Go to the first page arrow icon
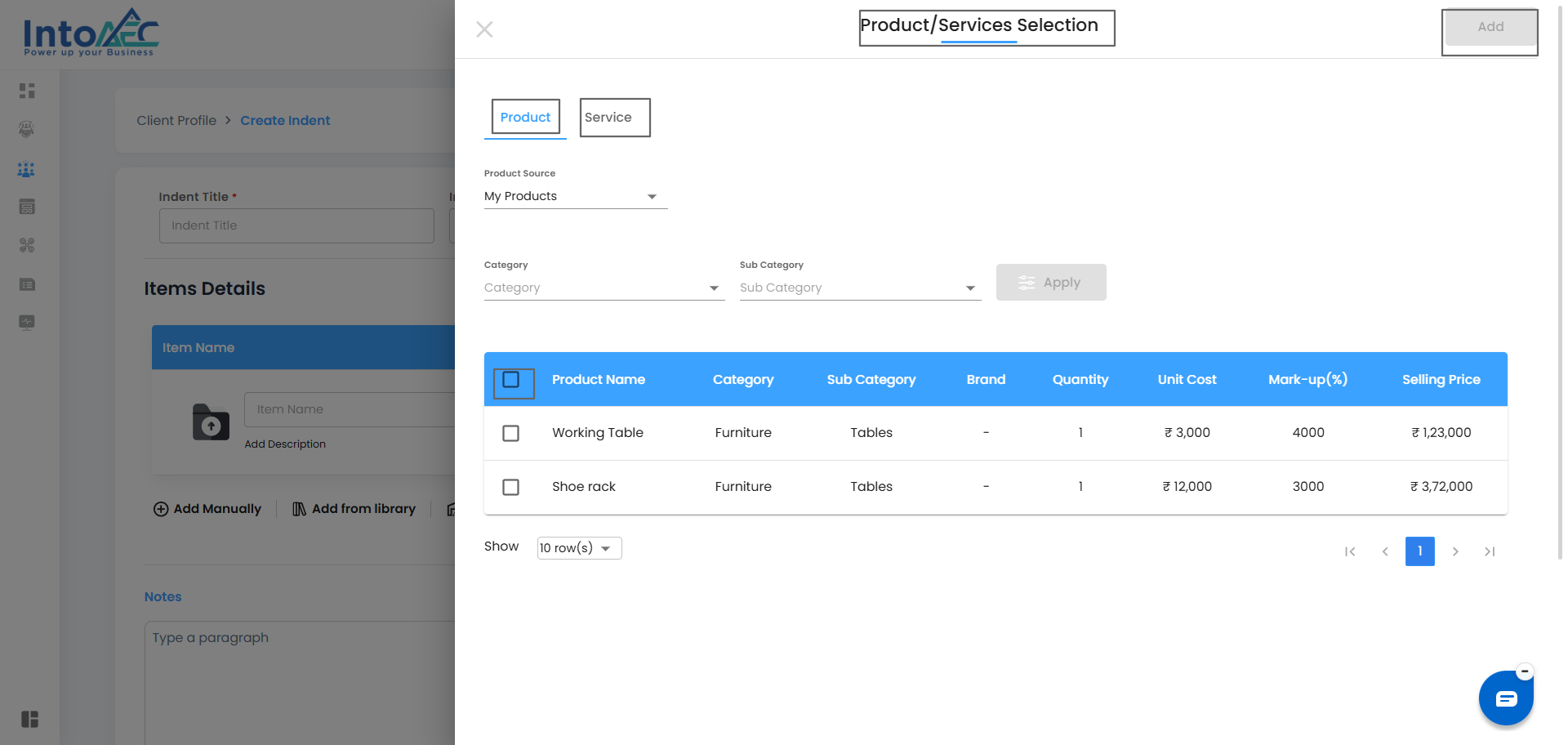Viewport: 1568px width, 745px height. point(1350,551)
